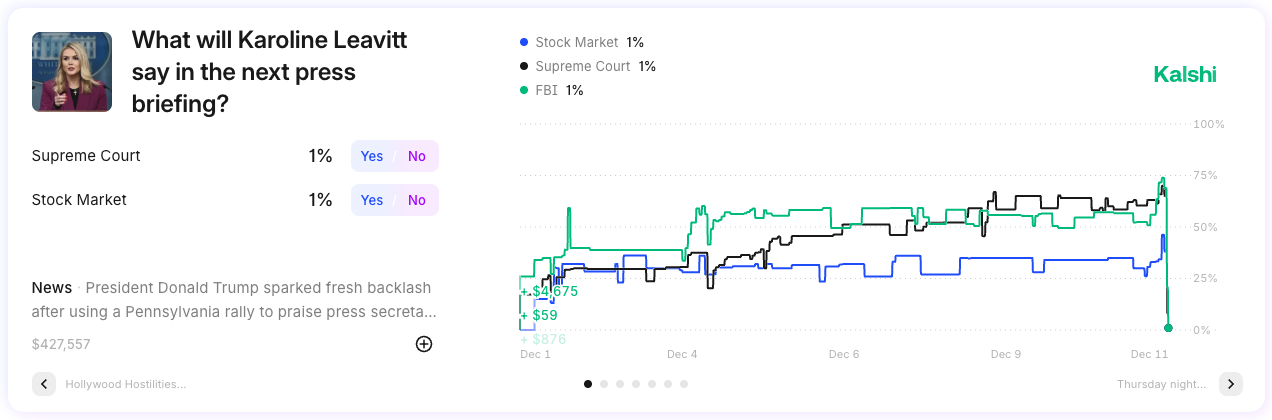Open the news snippet about President Trump
Image resolution: width=1272 pixels, height=420 pixels.
tap(234, 299)
